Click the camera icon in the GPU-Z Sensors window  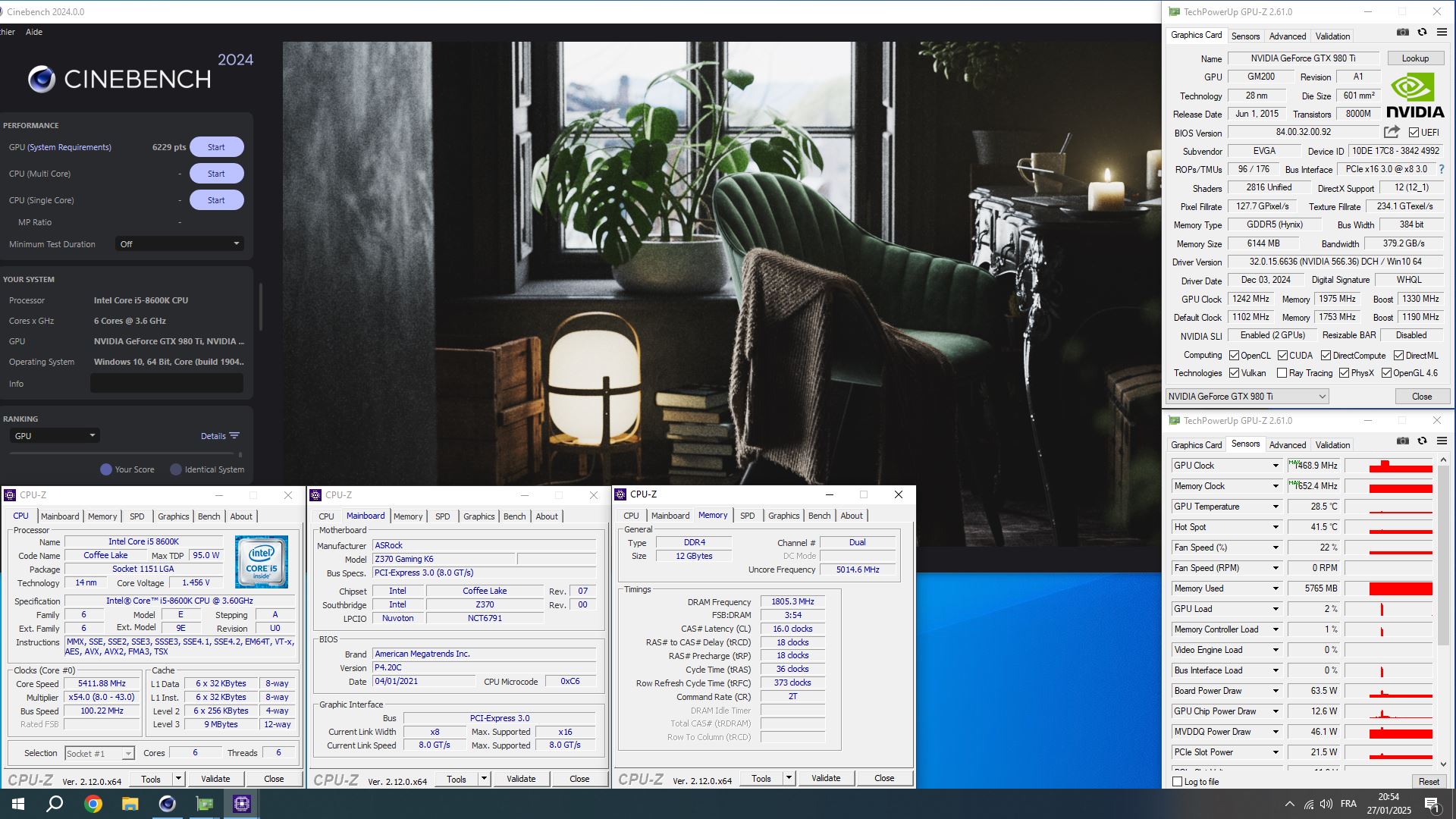pyautogui.click(x=1403, y=441)
